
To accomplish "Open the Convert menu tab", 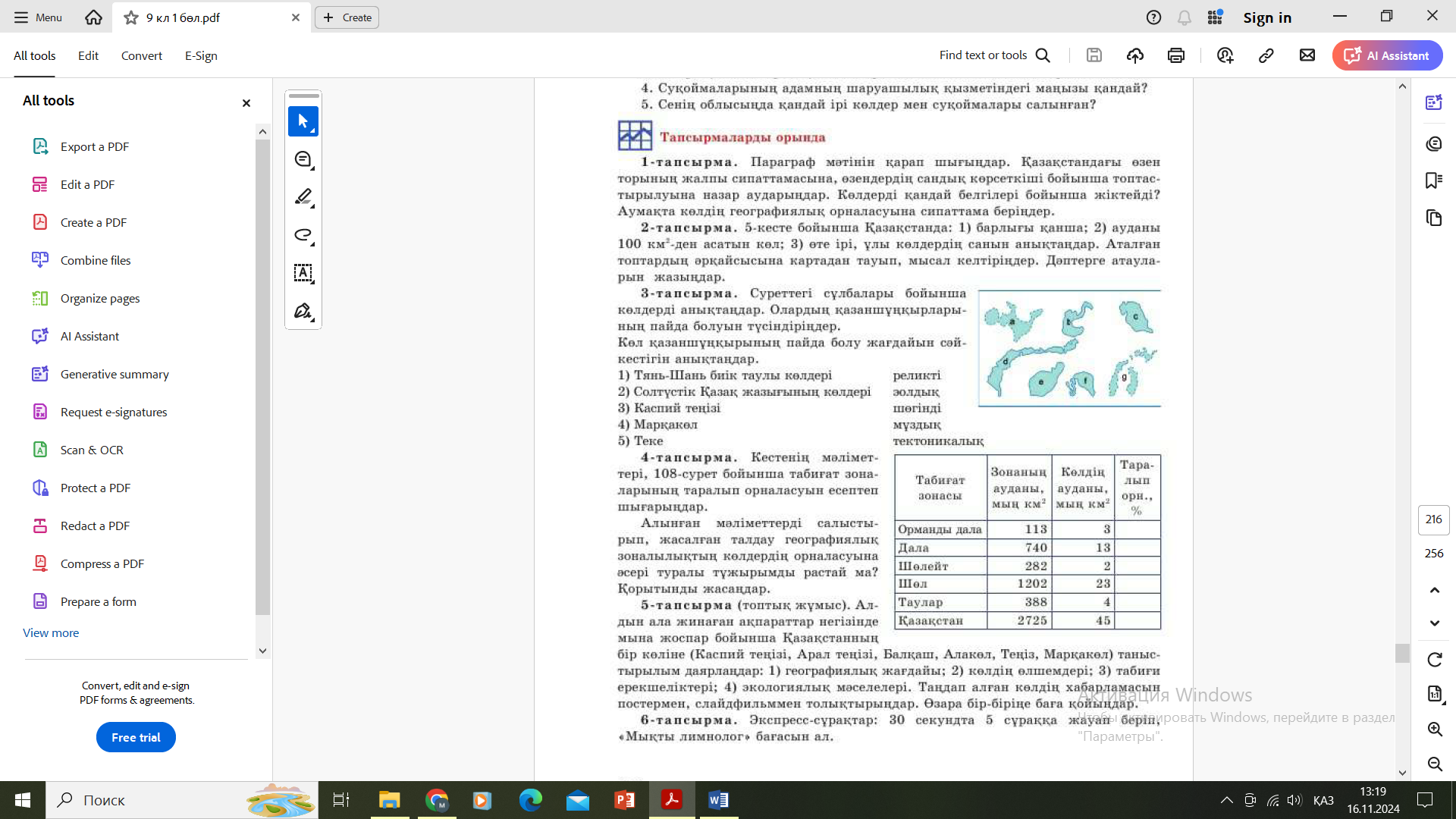I will [141, 56].
